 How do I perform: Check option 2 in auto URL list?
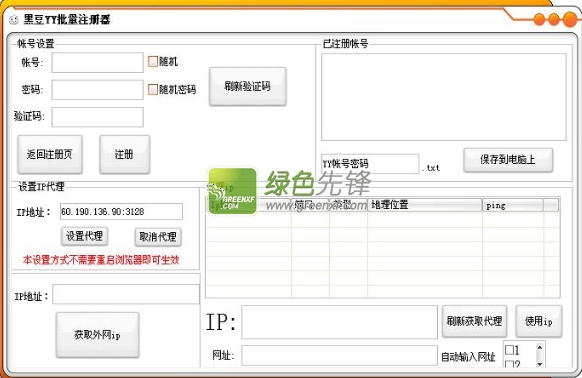(509, 364)
